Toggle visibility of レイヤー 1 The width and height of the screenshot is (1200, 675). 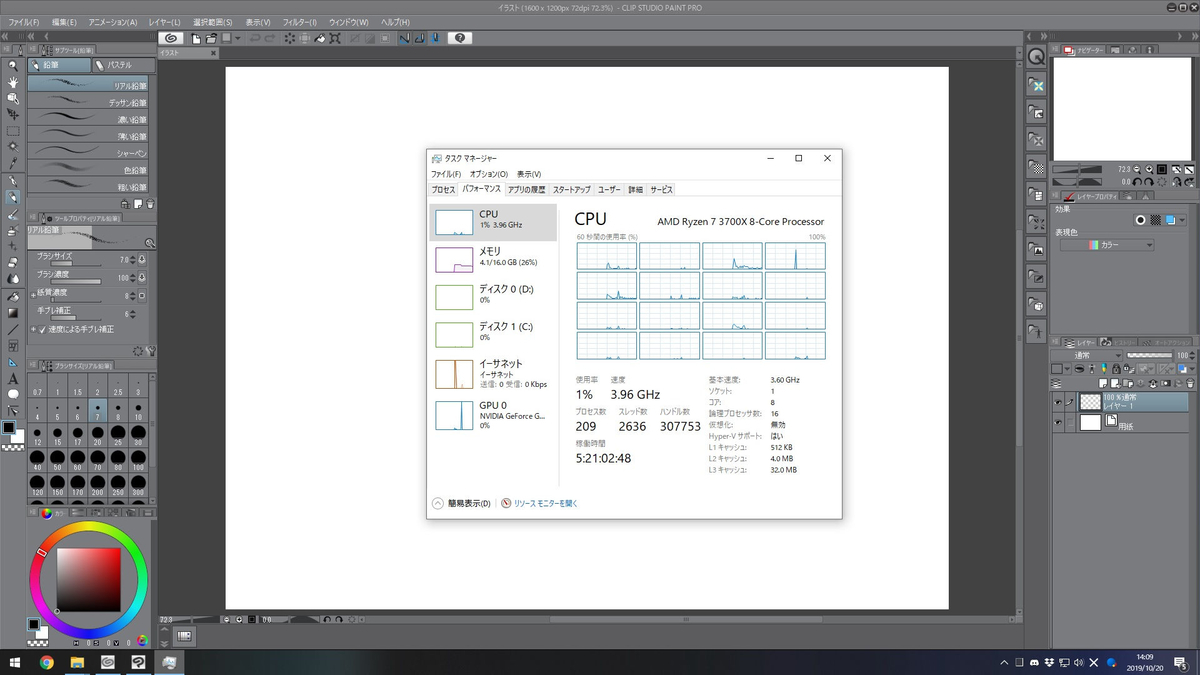coord(1058,402)
